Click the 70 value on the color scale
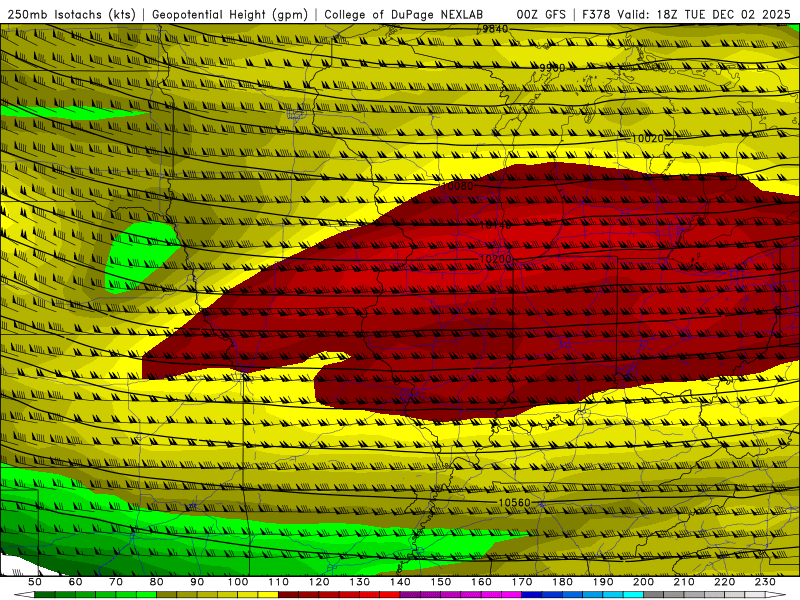Screen dimensions: 800x600 coord(116,582)
